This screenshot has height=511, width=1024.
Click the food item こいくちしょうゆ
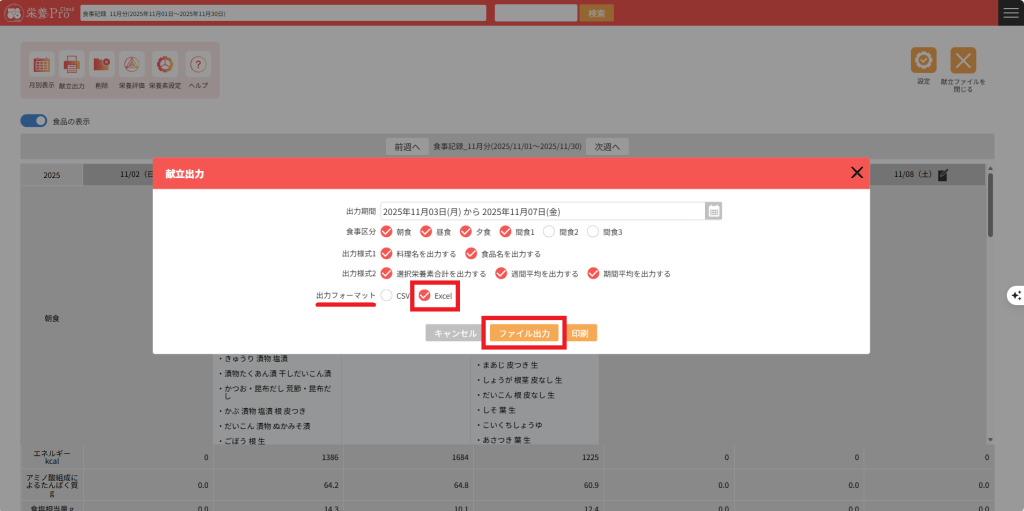(514, 425)
